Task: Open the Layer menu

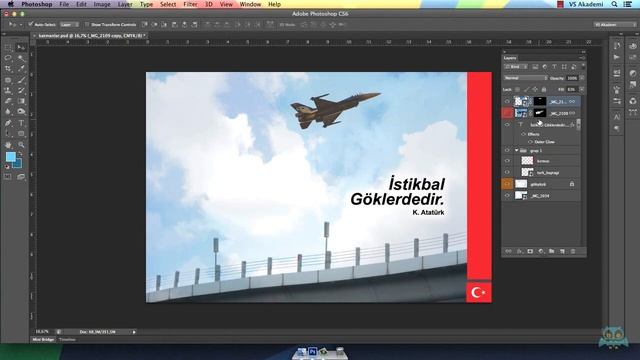Action: 125,4
